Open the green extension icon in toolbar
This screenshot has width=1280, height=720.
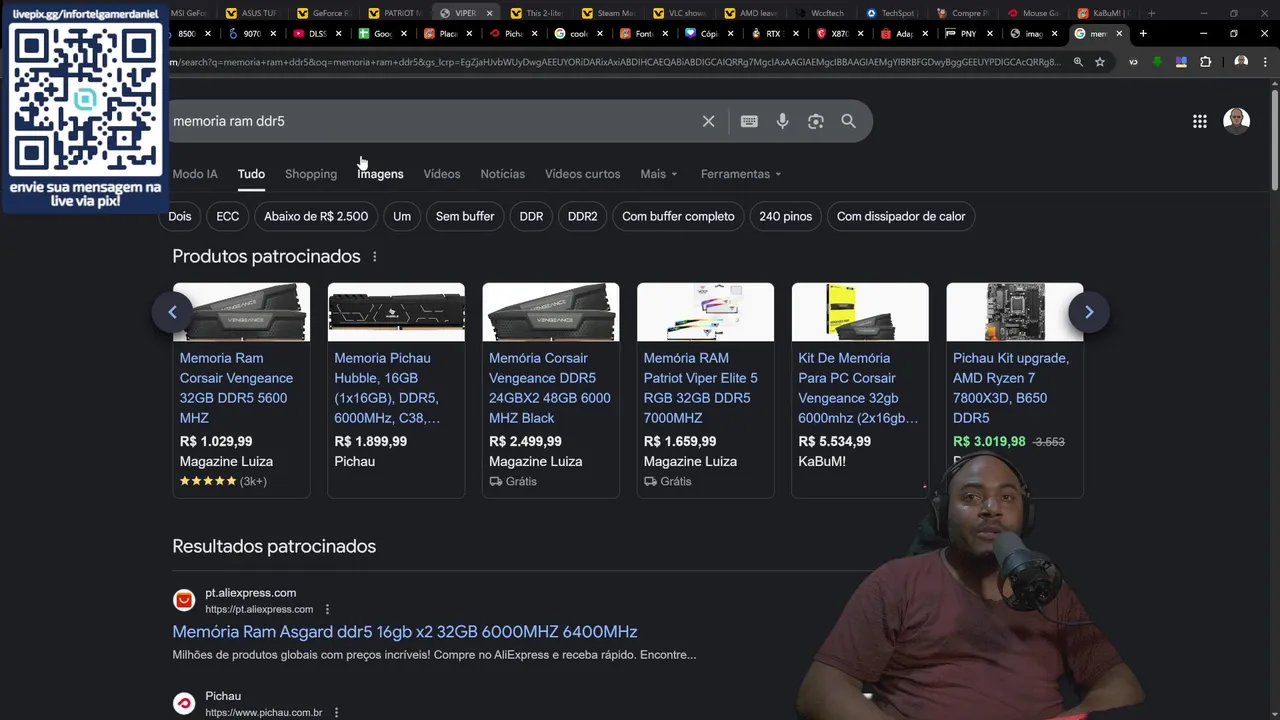[1157, 62]
